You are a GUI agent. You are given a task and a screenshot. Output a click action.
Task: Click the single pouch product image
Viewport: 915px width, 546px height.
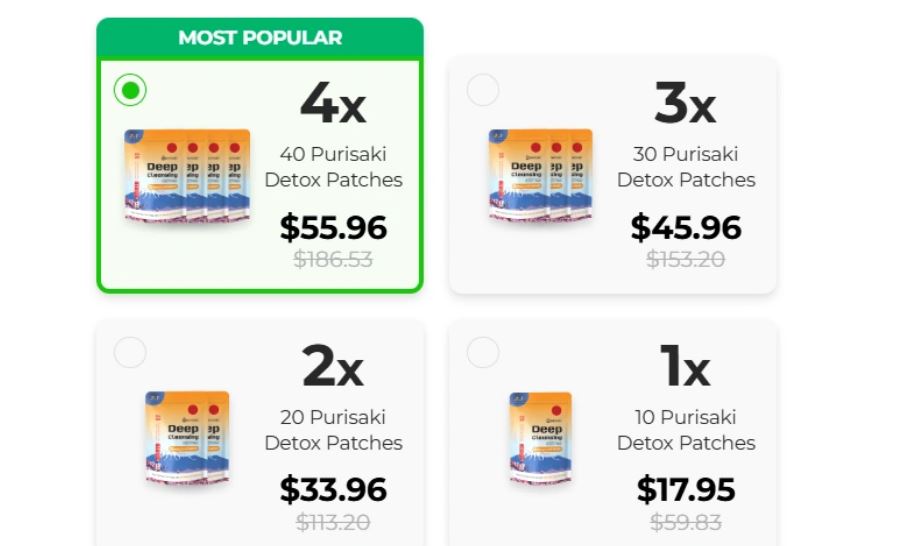click(540, 437)
